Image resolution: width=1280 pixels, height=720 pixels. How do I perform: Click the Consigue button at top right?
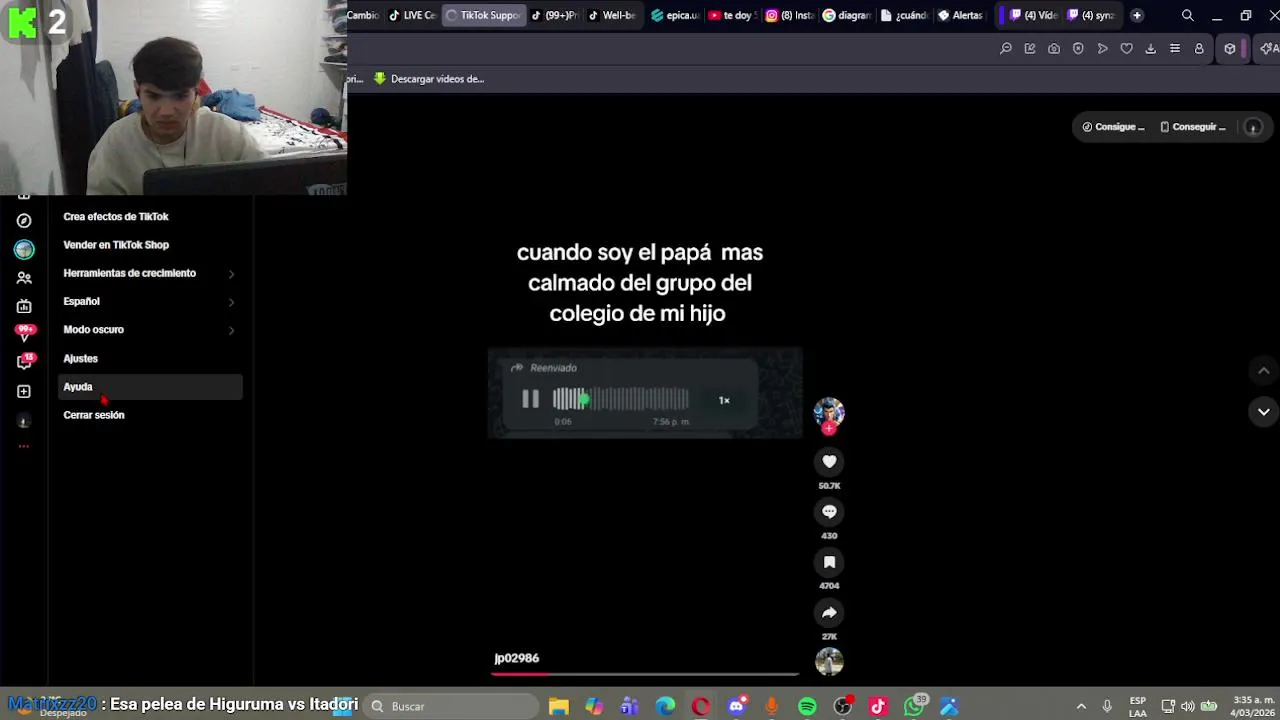tap(1113, 127)
